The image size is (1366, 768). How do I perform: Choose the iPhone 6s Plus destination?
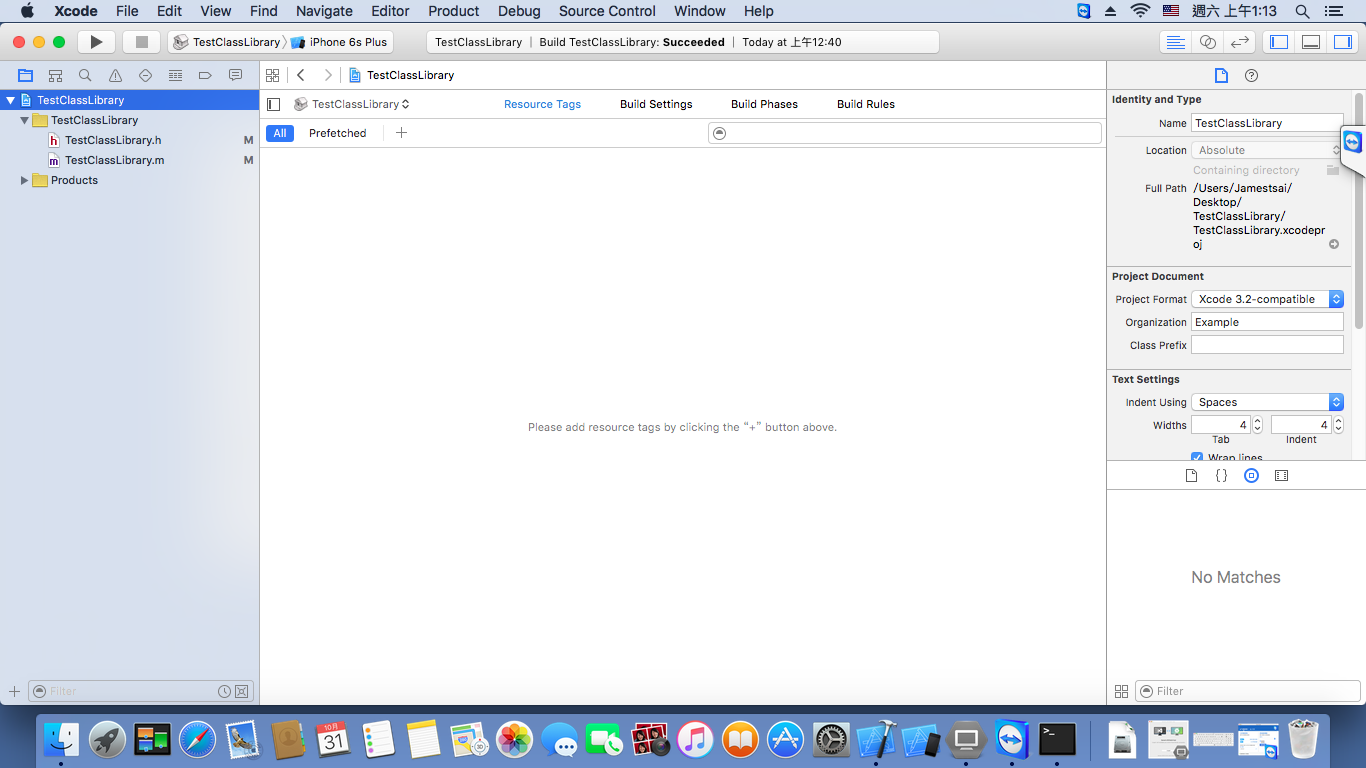(339, 42)
